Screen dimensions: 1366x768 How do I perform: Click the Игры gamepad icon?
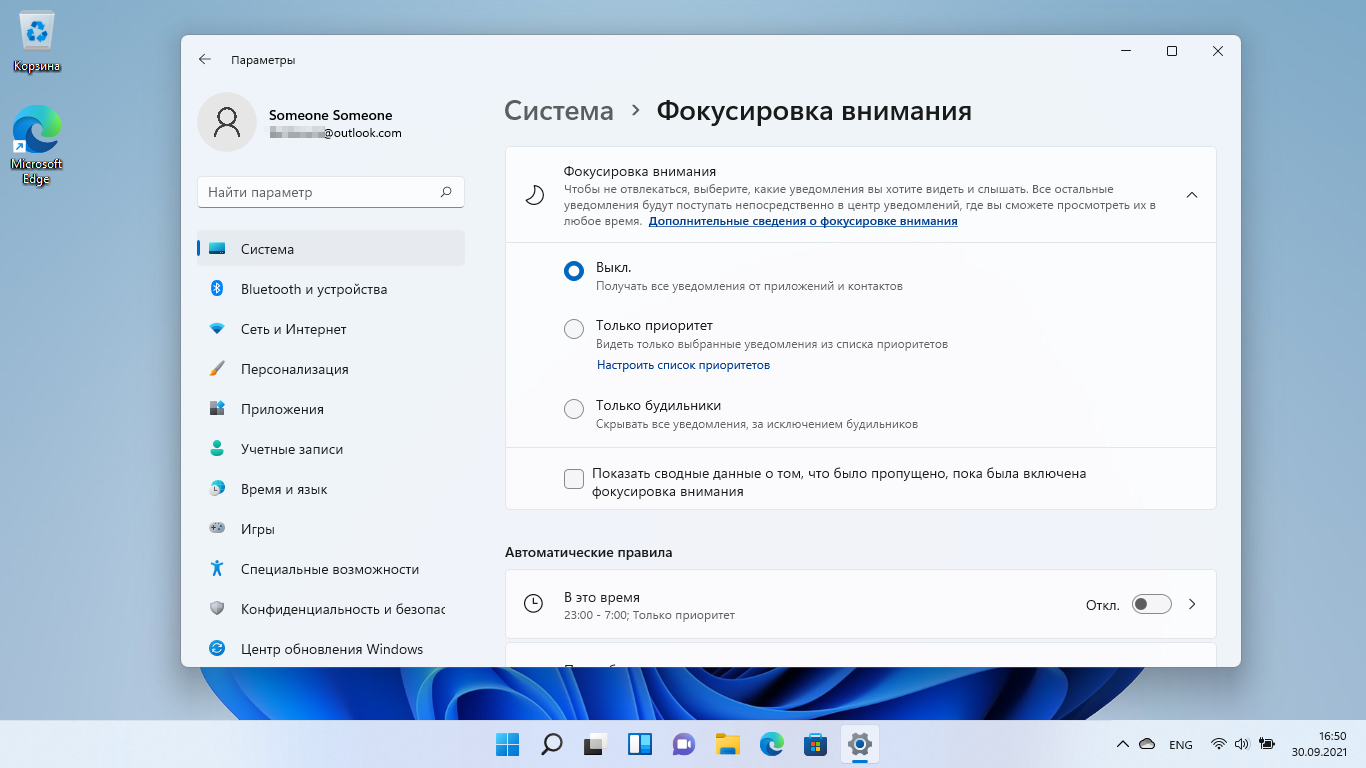(217, 528)
